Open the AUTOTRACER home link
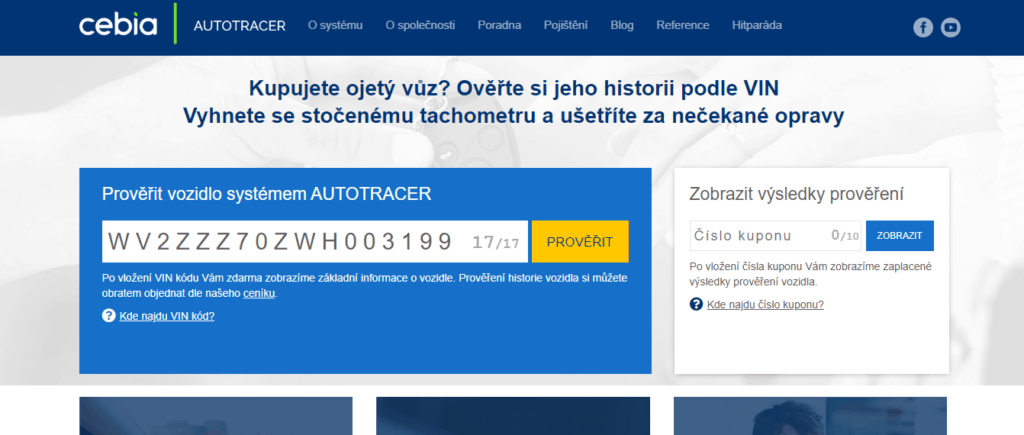Viewport: 1024px width, 435px height. click(x=240, y=26)
